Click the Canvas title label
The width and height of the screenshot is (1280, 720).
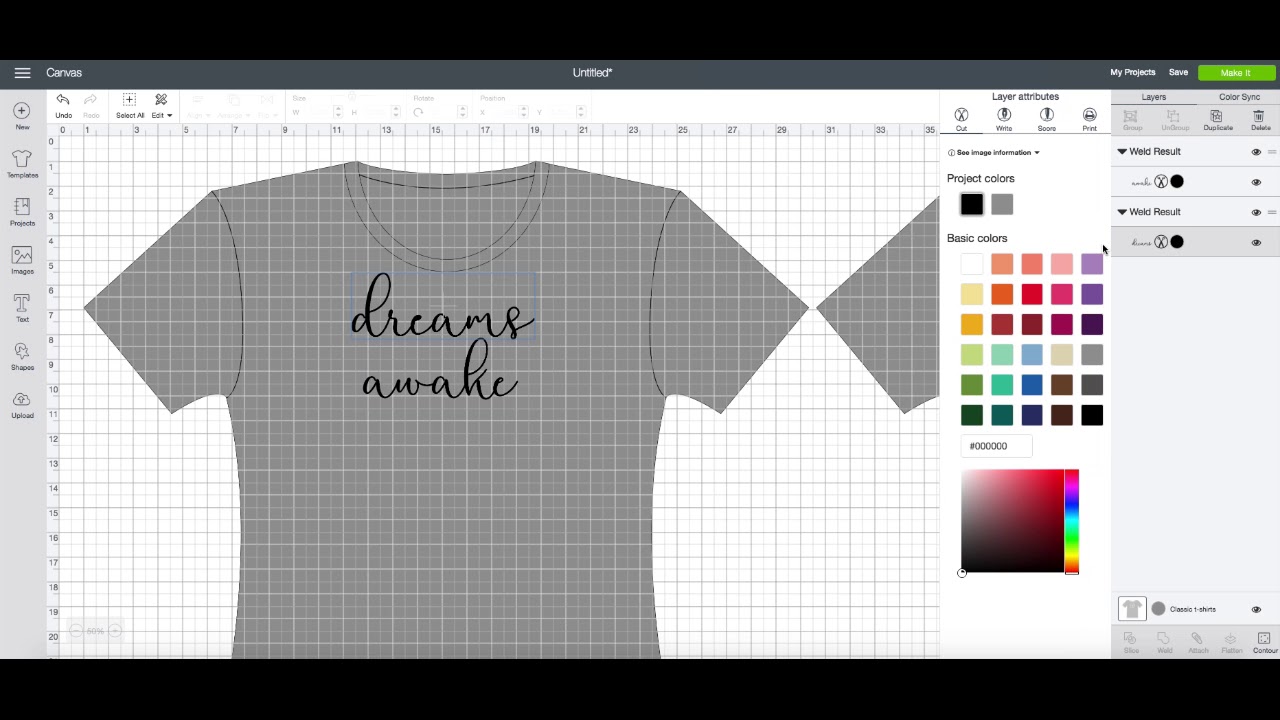[64, 73]
